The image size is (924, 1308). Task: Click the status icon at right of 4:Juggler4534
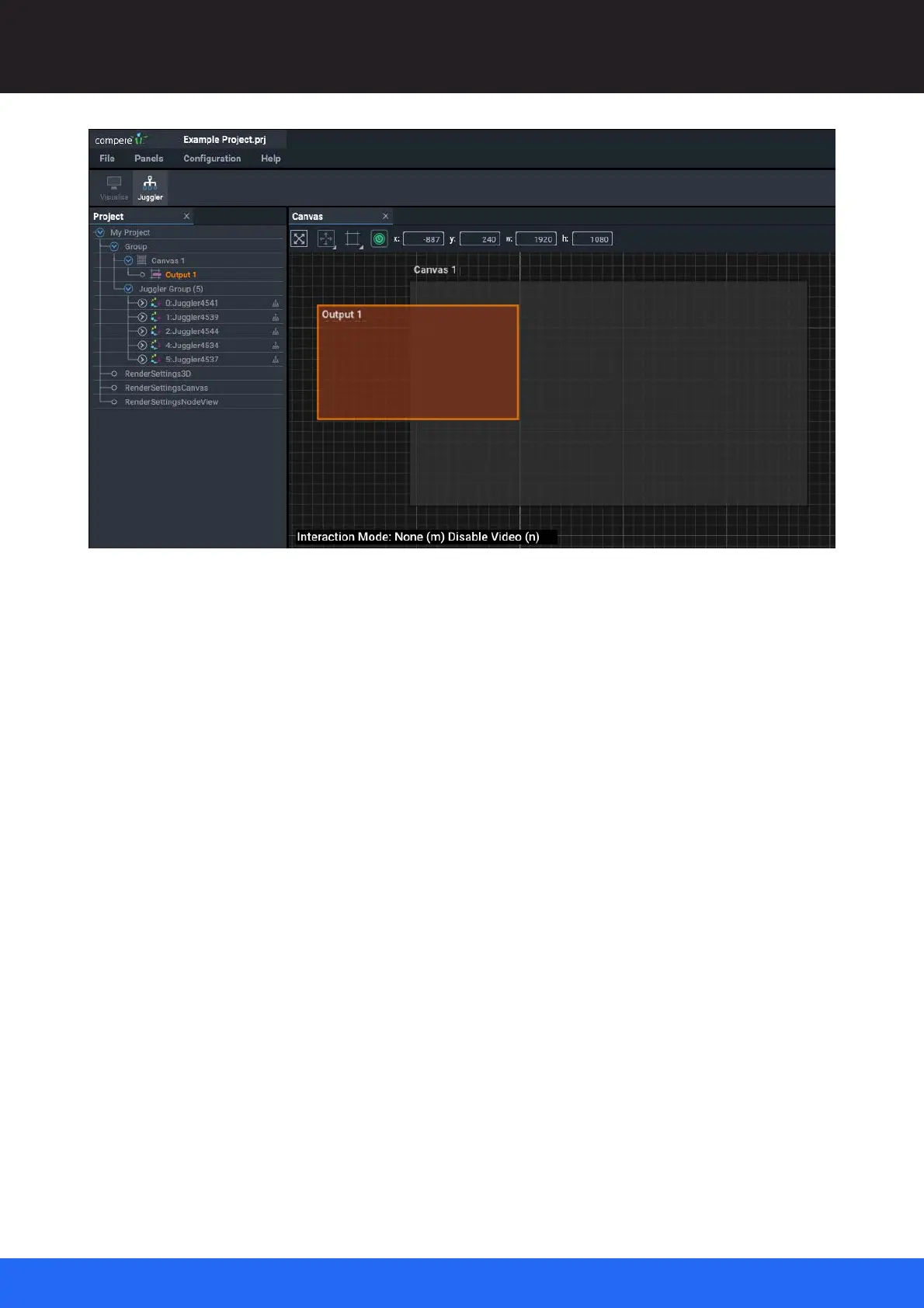click(276, 346)
